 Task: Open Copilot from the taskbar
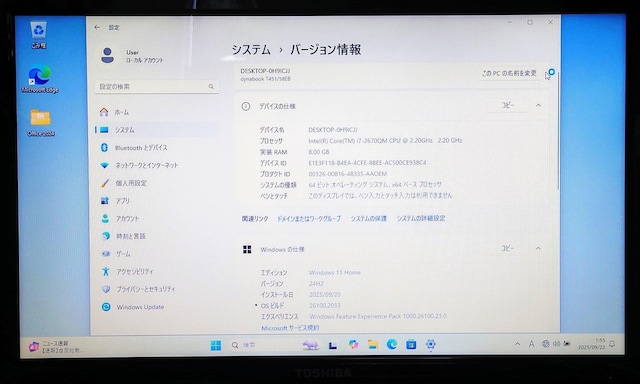pos(353,345)
